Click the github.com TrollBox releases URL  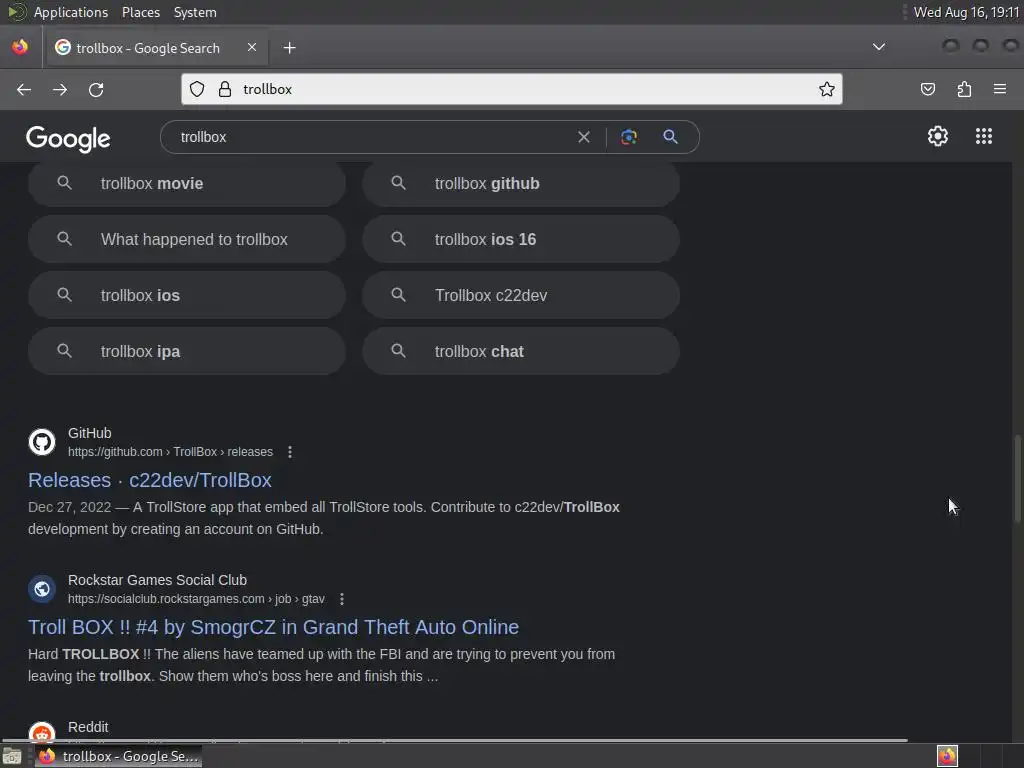(x=170, y=452)
